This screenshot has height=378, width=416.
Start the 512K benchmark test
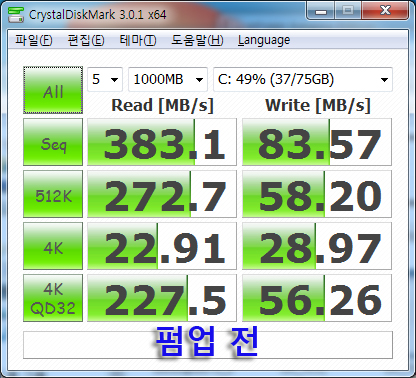pos(53,194)
